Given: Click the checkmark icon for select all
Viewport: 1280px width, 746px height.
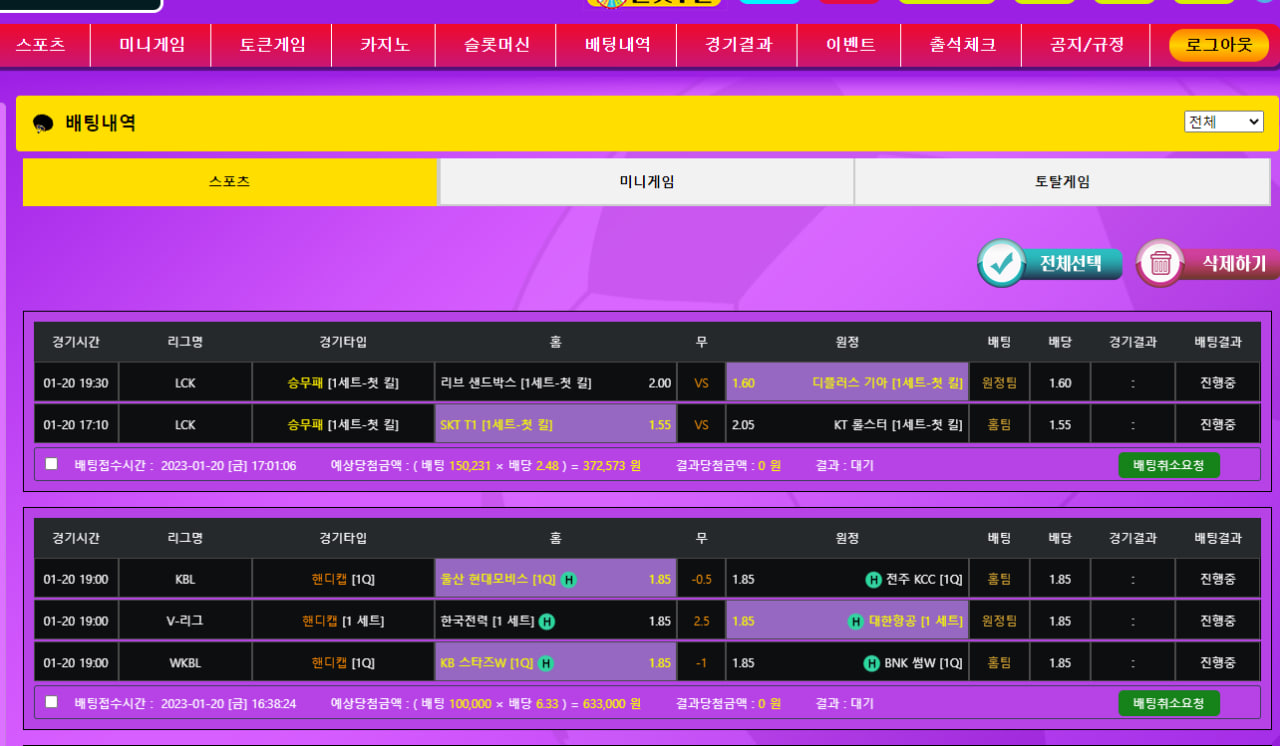Looking at the screenshot, I should point(1002,263).
